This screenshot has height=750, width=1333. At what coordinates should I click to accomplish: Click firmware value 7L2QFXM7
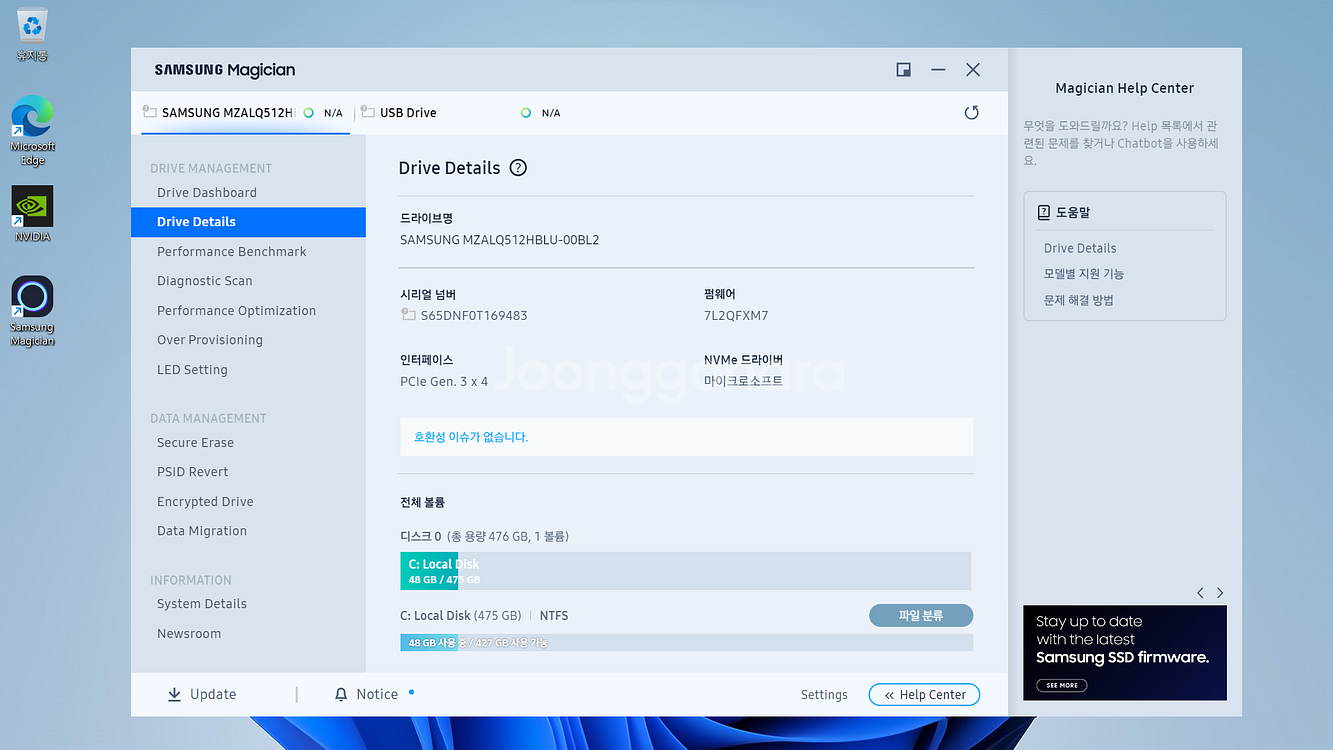(736, 316)
